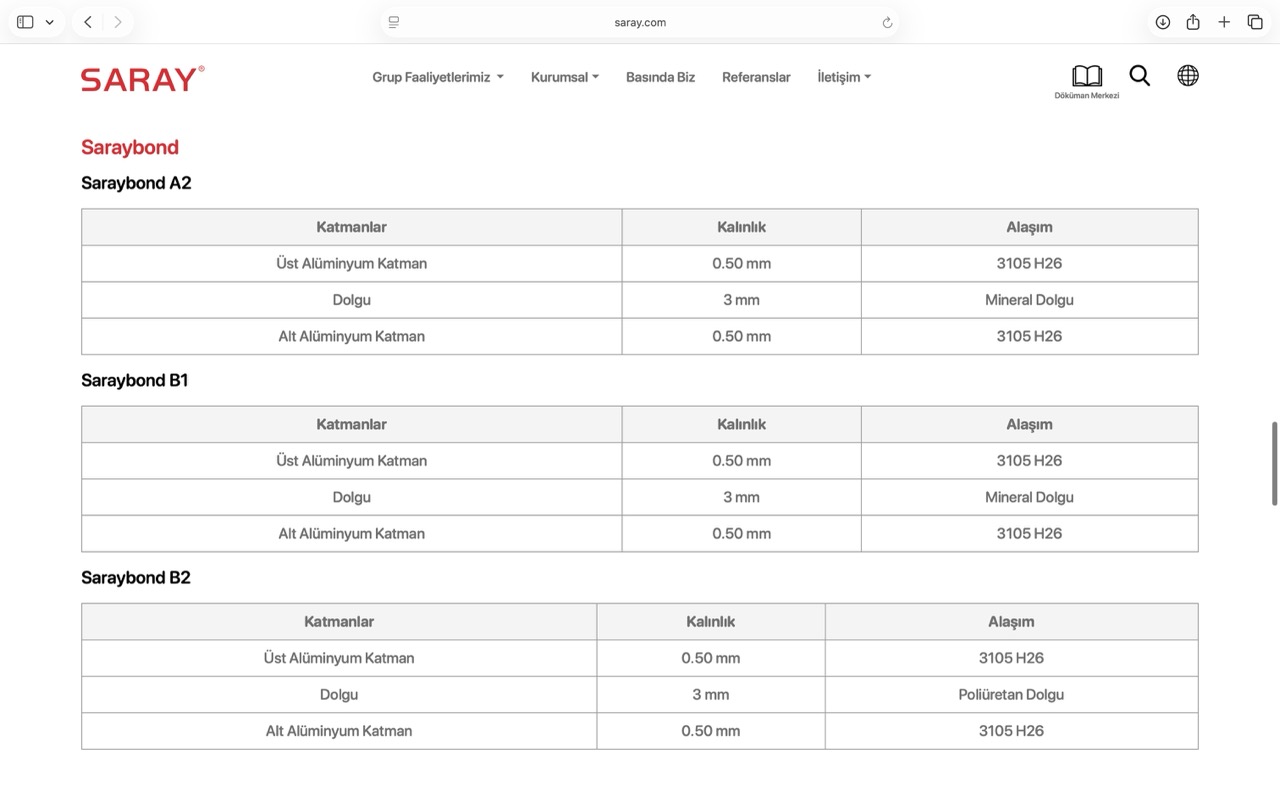This screenshot has height=803, width=1280.
Task: Reload the page using refresh icon
Action: 887,23
